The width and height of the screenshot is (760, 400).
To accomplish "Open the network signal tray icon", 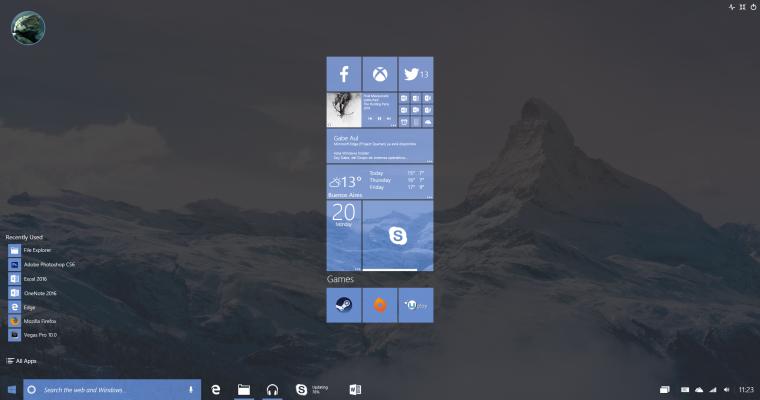I will click(712, 390).
